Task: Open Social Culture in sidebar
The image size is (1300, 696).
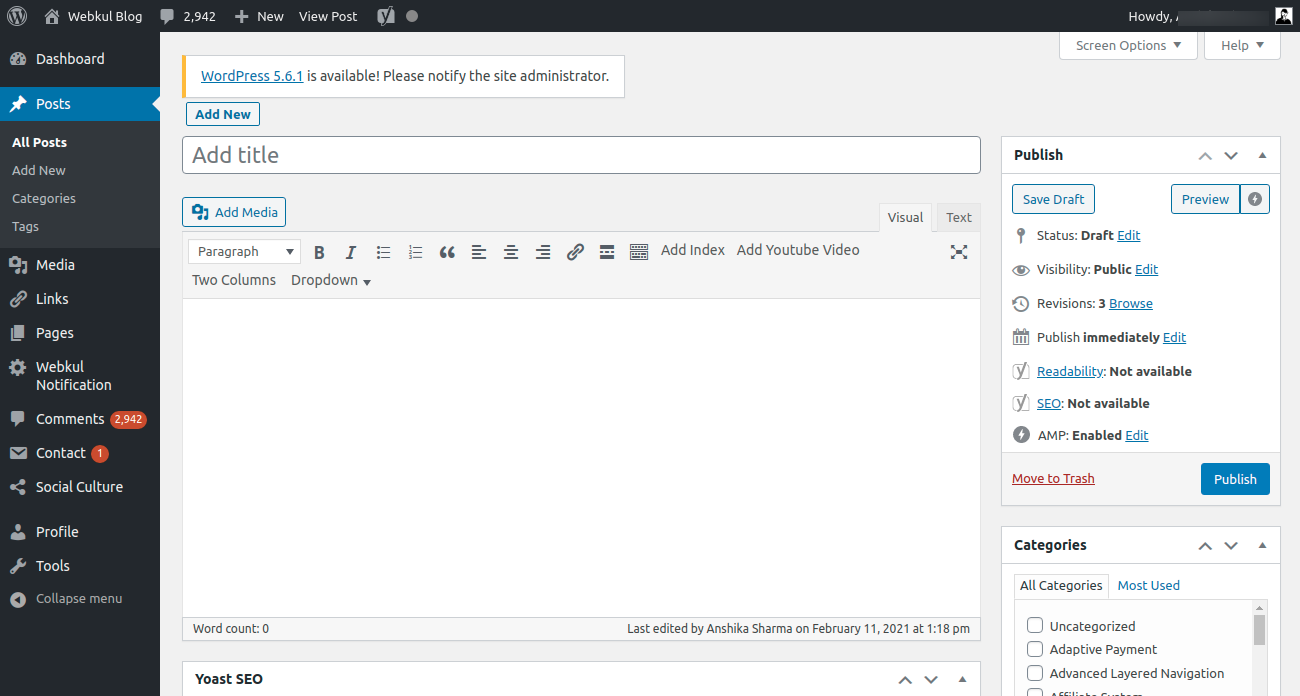Action: point(80,487)
